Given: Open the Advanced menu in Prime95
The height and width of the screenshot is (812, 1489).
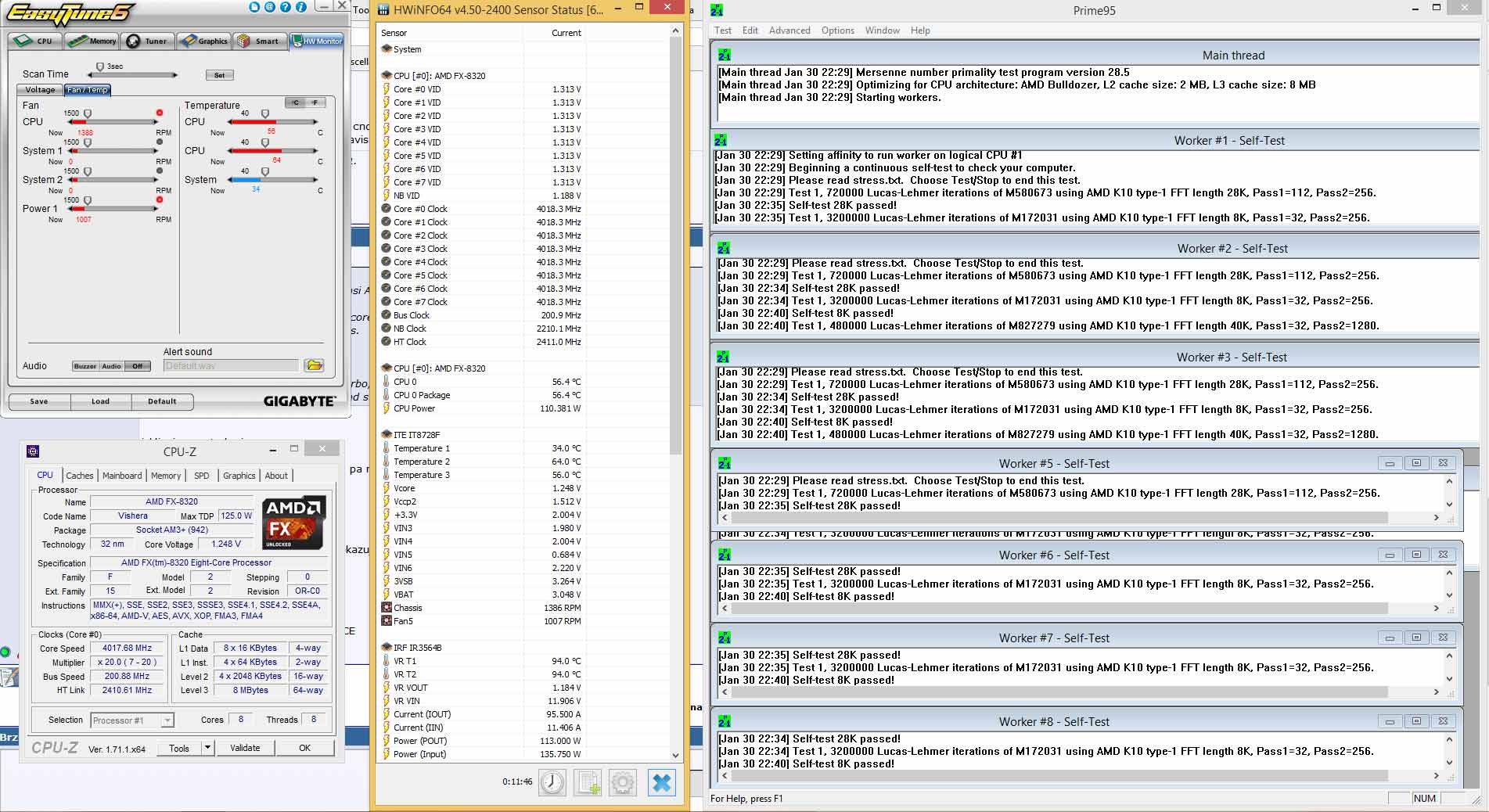Looking at the screenshot, I should 789,31.
